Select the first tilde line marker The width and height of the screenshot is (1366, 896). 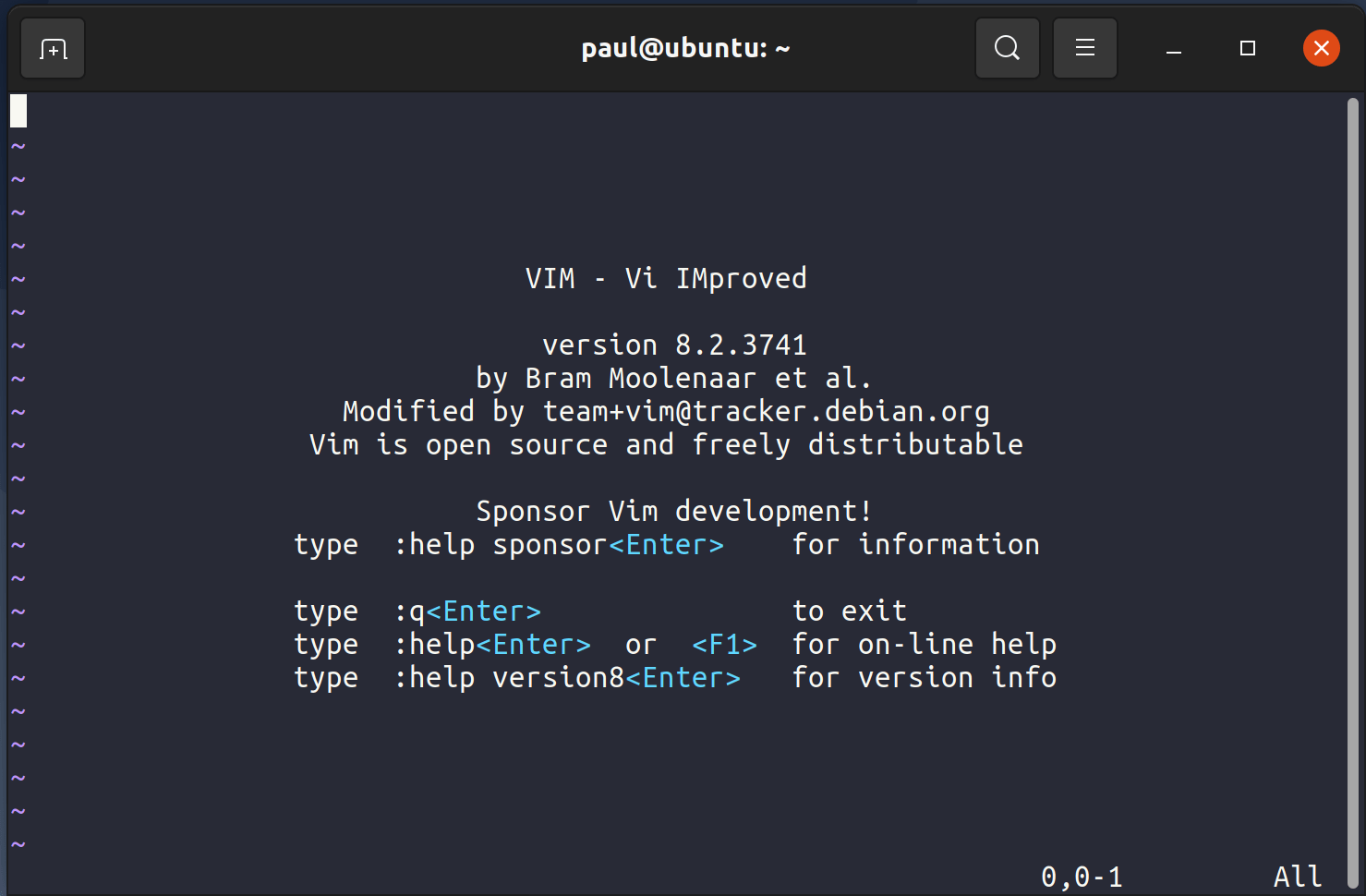[x=18, y=145]
